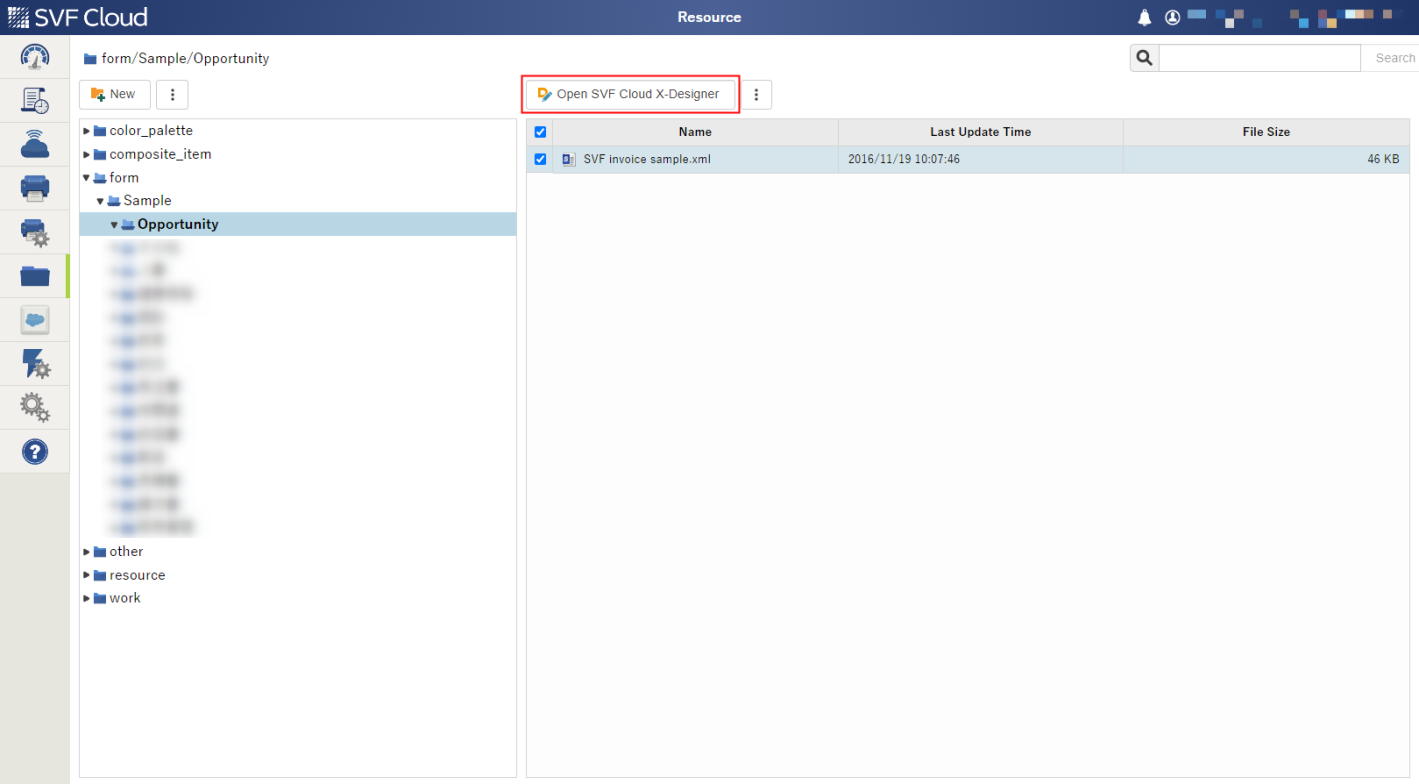Select the Sample folder

click(147, 201)
